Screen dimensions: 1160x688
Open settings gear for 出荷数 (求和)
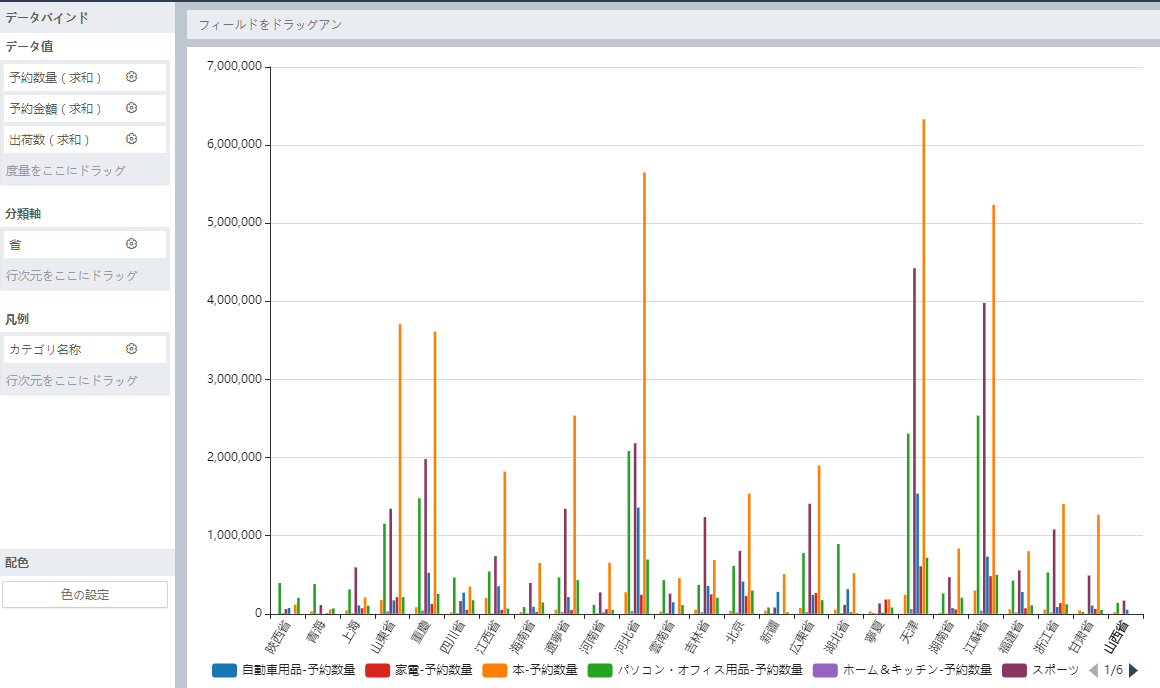132,139
